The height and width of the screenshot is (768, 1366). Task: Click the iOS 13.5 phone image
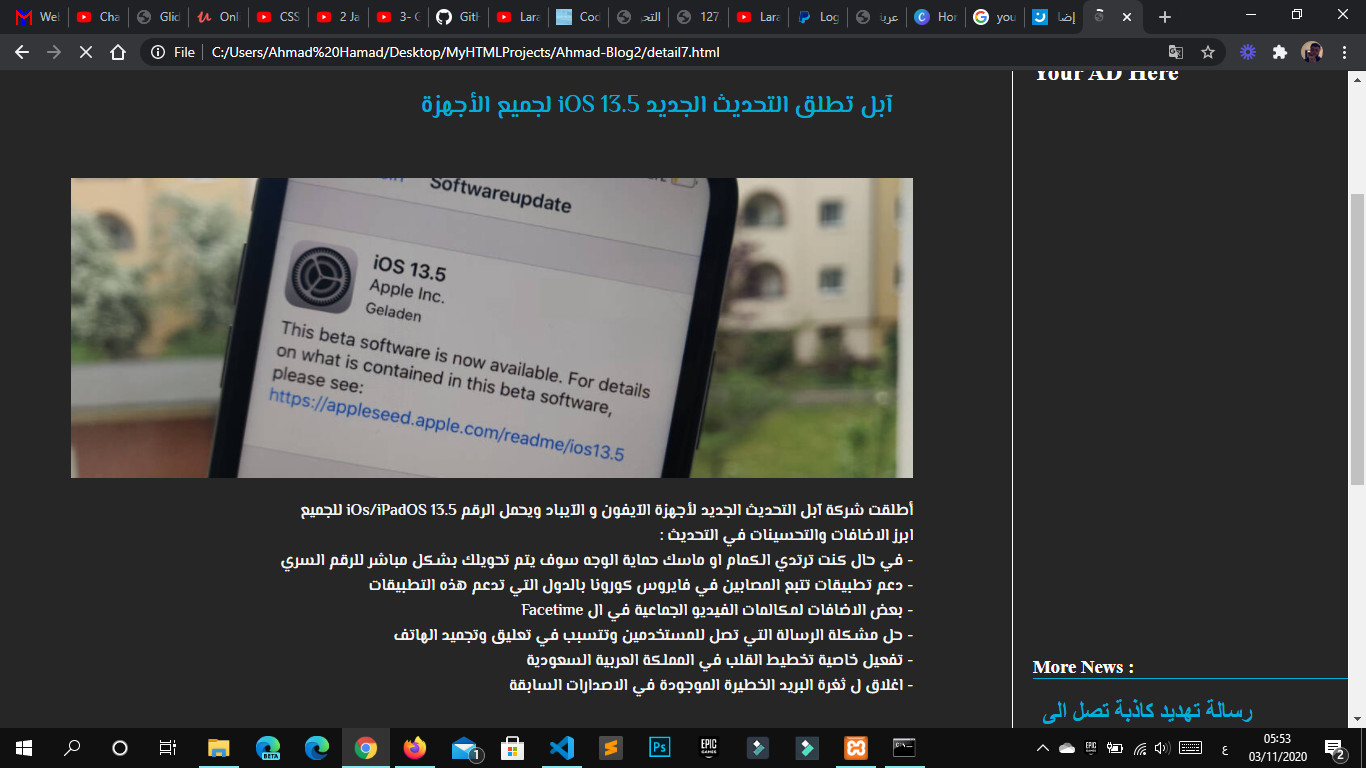pos(492,328)
